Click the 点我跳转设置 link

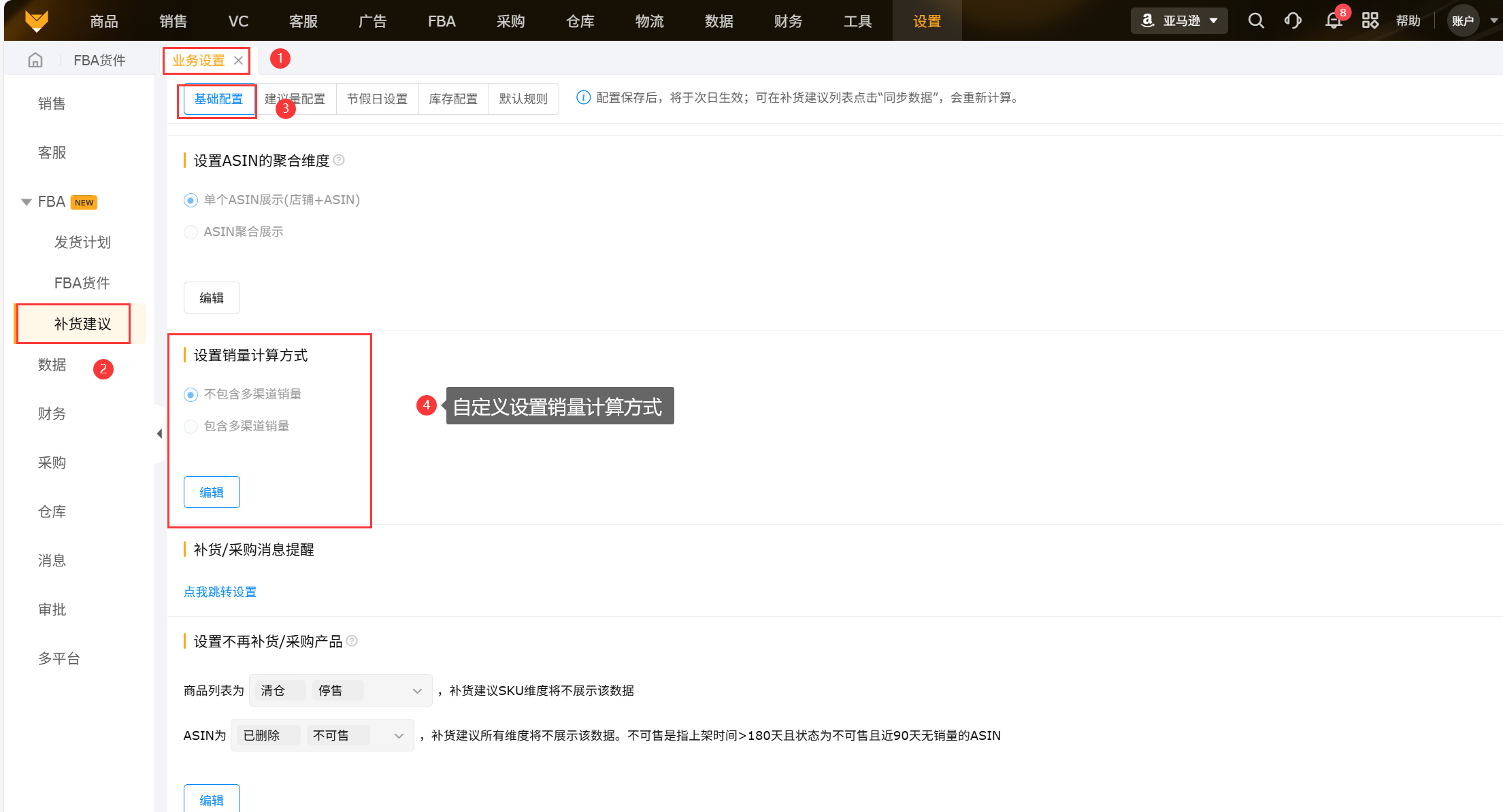[x=220, y=592]
